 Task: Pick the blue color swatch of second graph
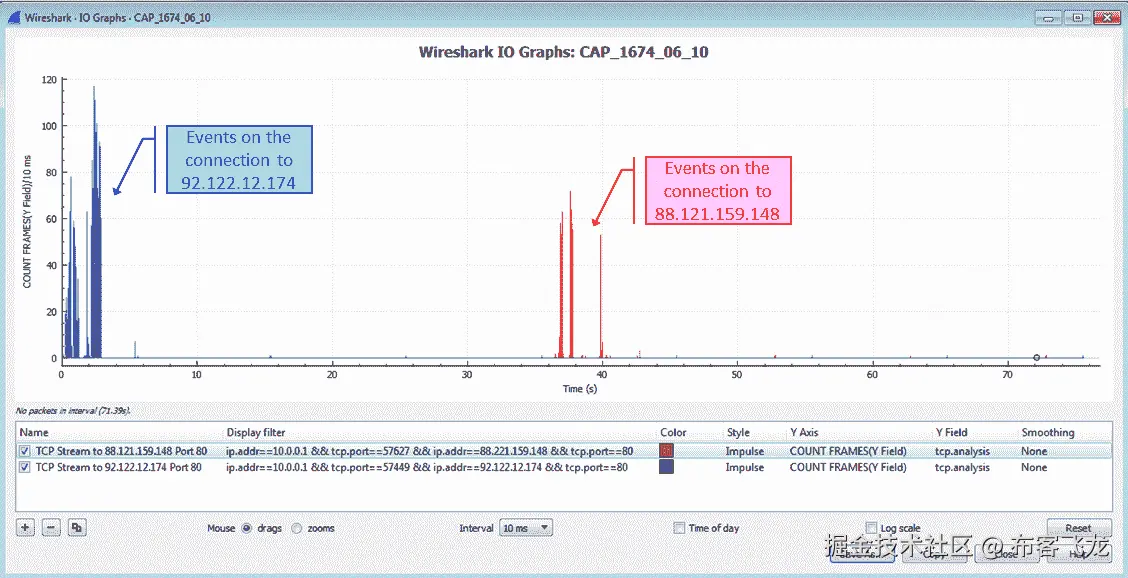pyautogui.click(x=666, y=467)
